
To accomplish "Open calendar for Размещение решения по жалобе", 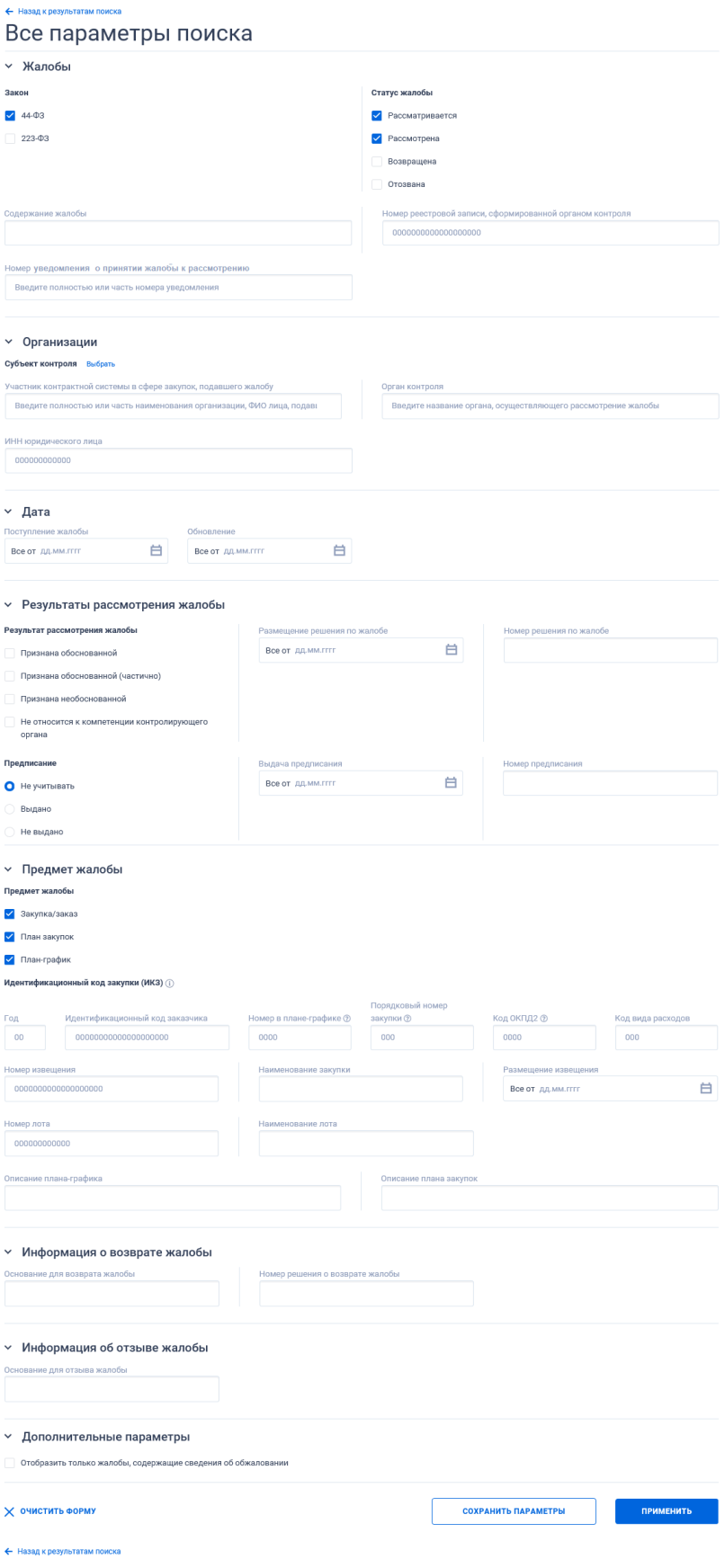I will click(x=452, y=650).
